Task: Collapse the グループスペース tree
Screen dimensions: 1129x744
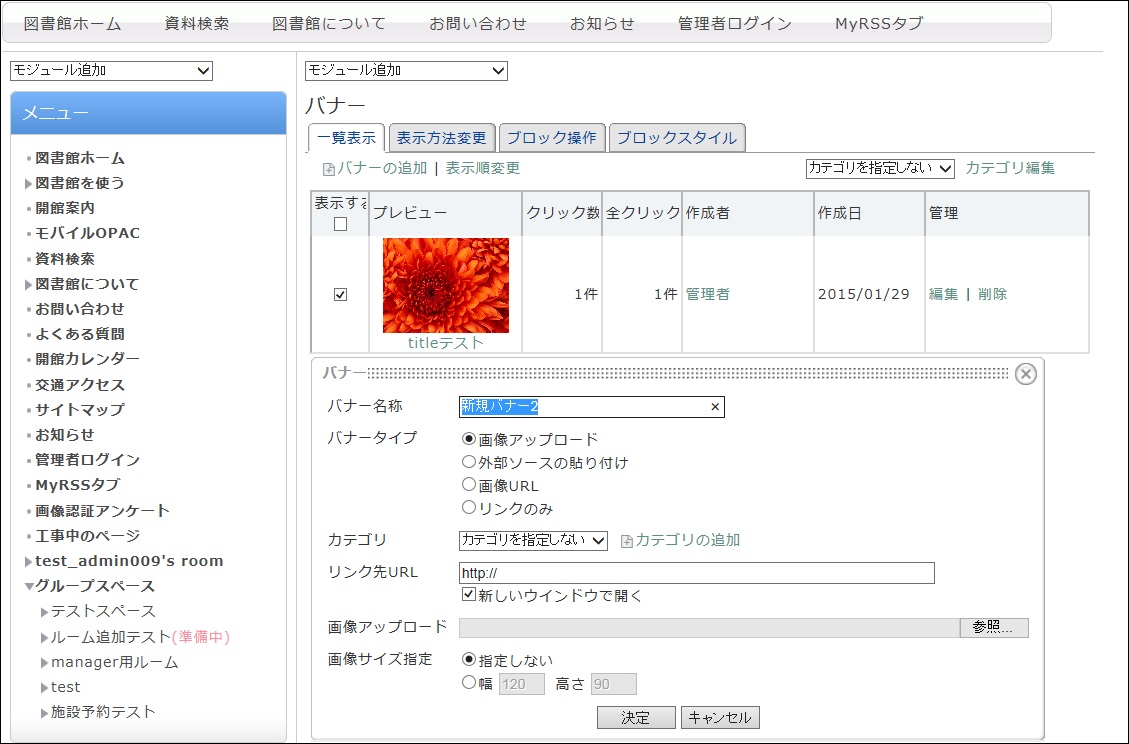Action: pyautogui.click(x=29, y=586)
